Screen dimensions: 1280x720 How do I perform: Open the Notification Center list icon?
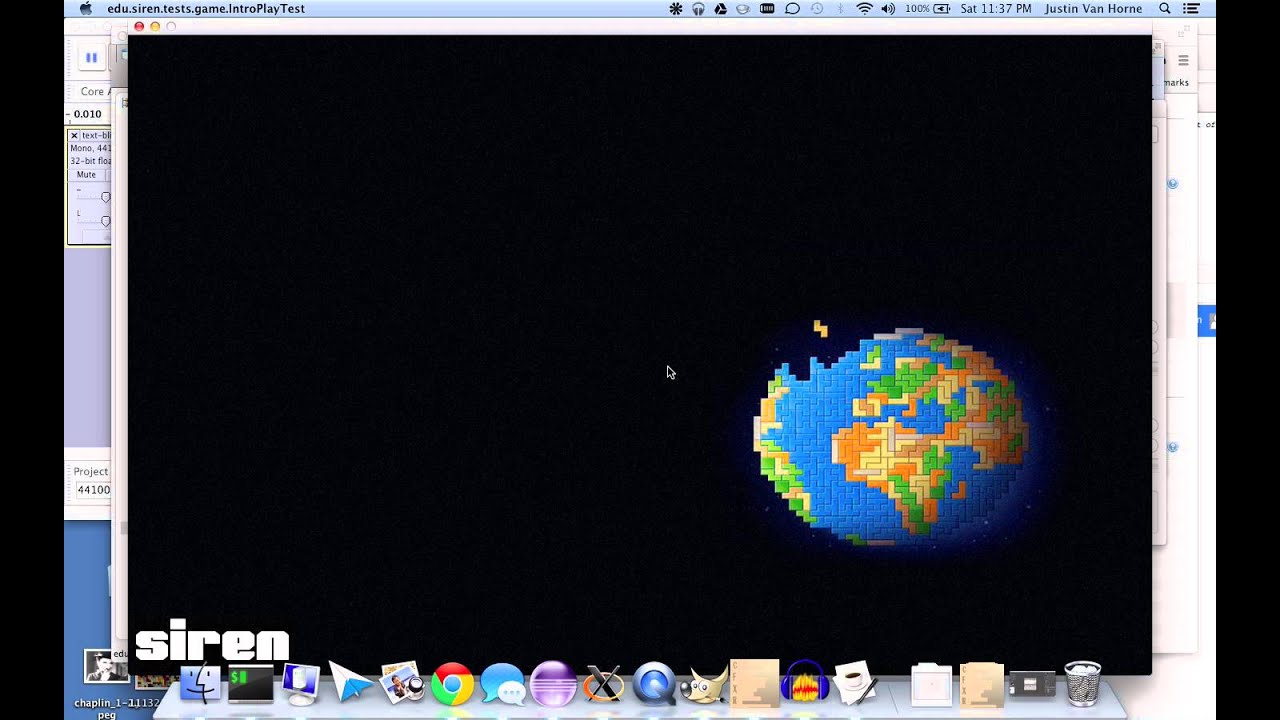click(x=1191, y=8)
